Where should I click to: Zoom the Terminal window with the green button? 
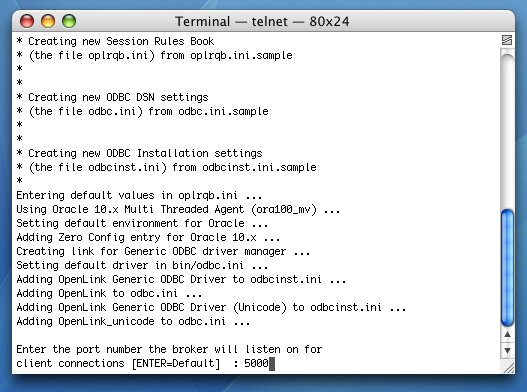point(69,21)
